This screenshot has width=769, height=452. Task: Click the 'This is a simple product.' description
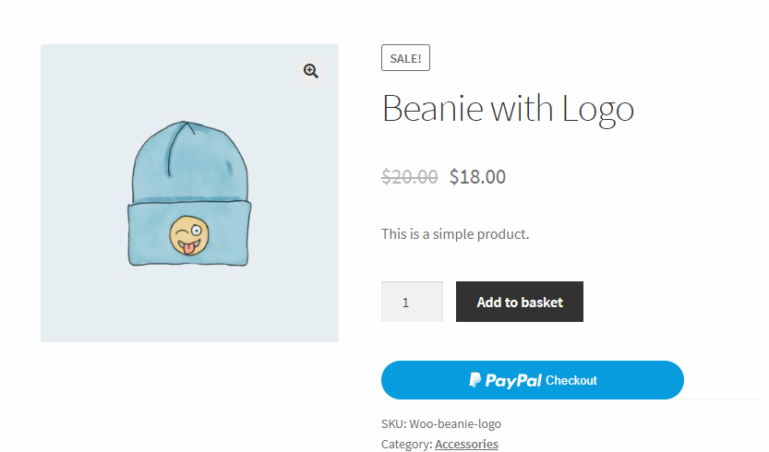point(455,234)
